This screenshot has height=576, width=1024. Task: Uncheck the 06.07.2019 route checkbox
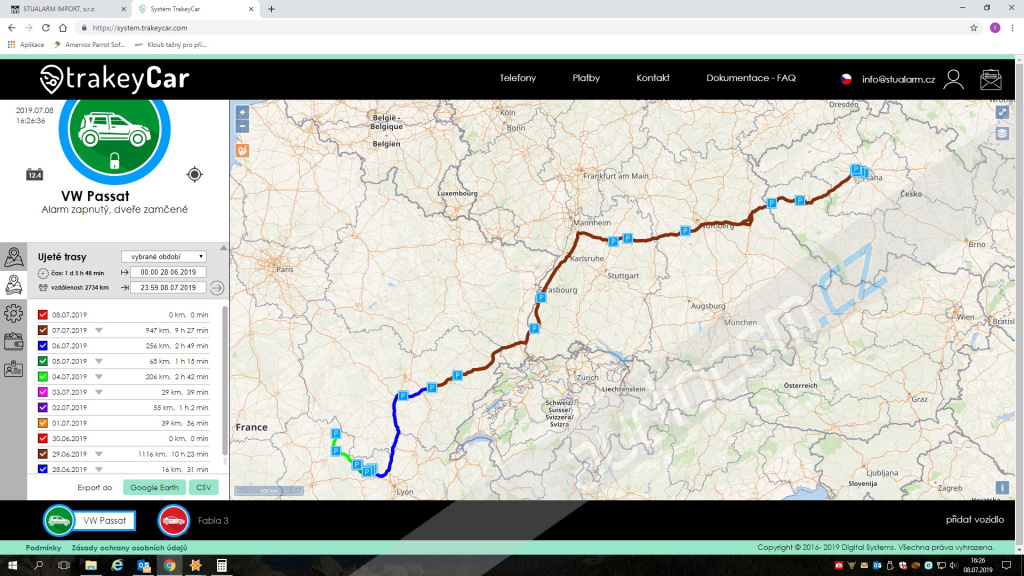coord(43,345)
